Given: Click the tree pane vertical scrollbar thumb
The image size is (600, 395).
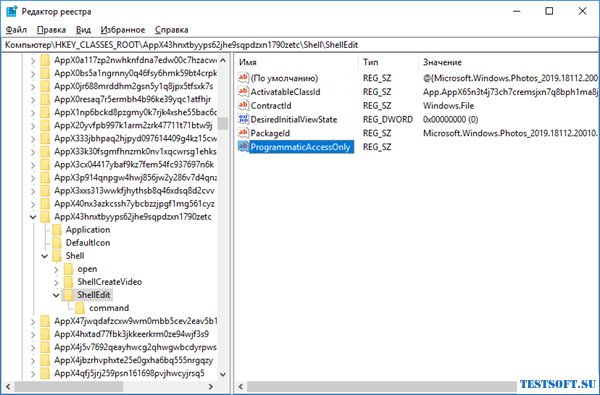Looking at the screenshot, I should pyautogui.click(x=223, y=124).
